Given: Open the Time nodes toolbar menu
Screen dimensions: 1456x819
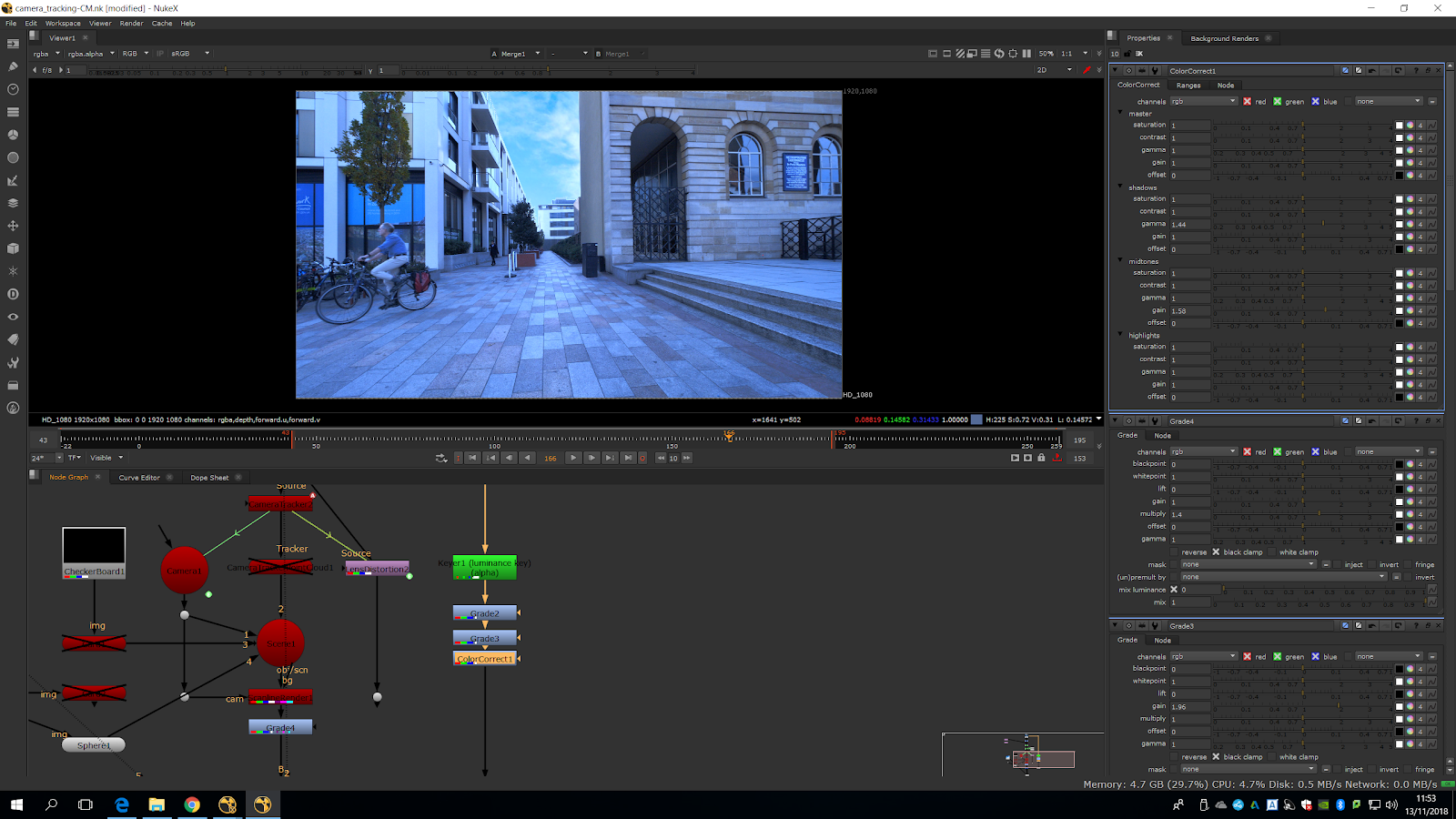Looking at the screenshot, I should (13, 89).
